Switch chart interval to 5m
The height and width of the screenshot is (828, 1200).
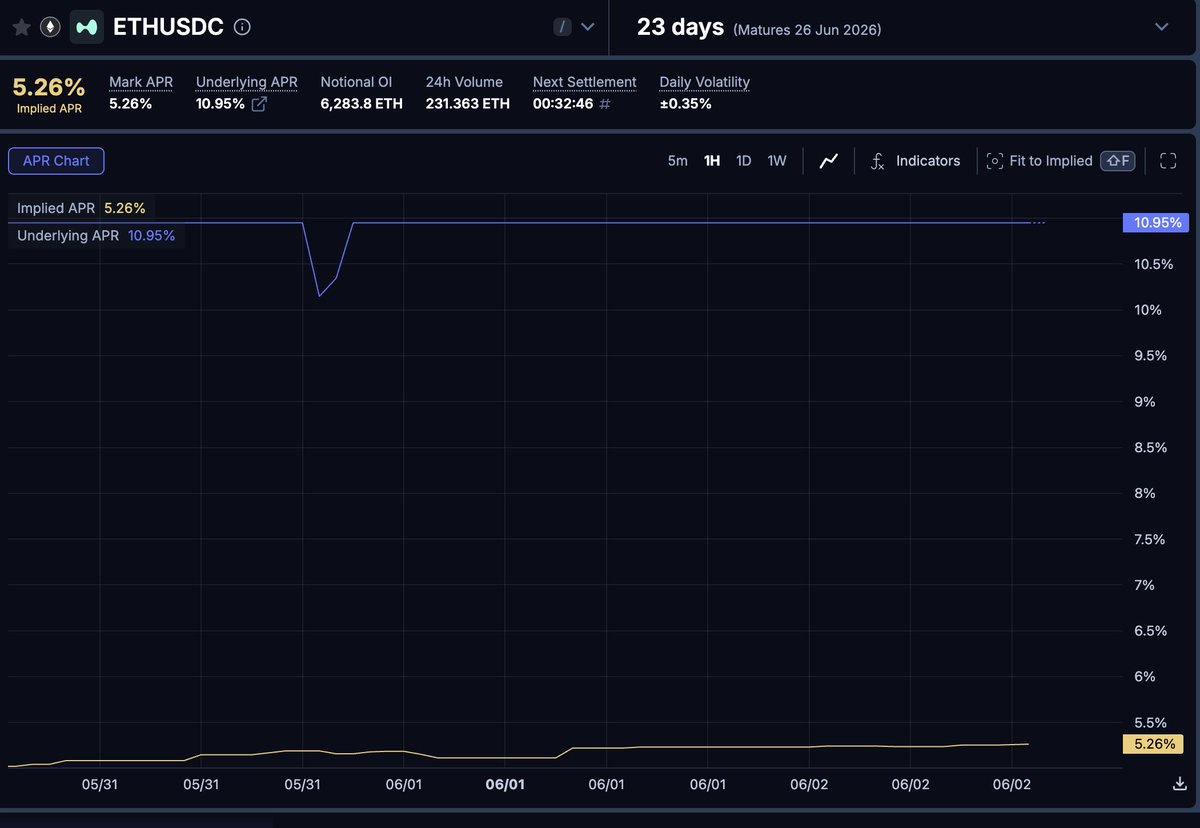point(678,161)
